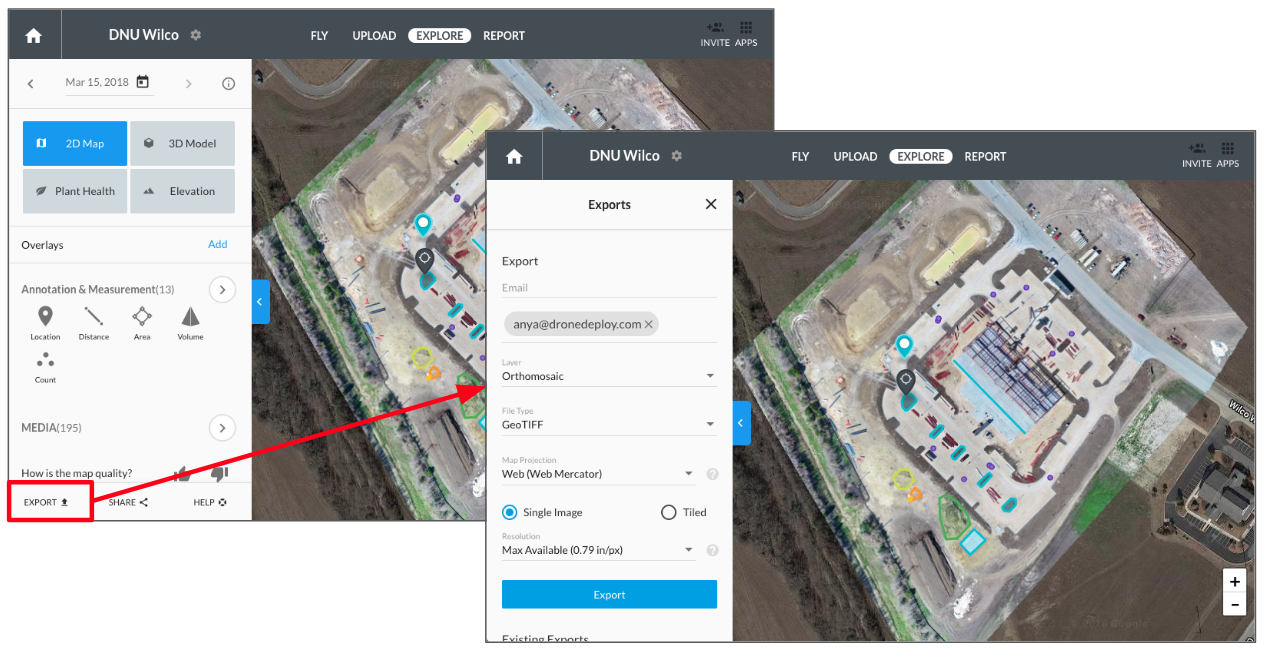This screenshot has height=656, width=1272.
Task: Switch to the Elevation view
Action: point(182,191)
